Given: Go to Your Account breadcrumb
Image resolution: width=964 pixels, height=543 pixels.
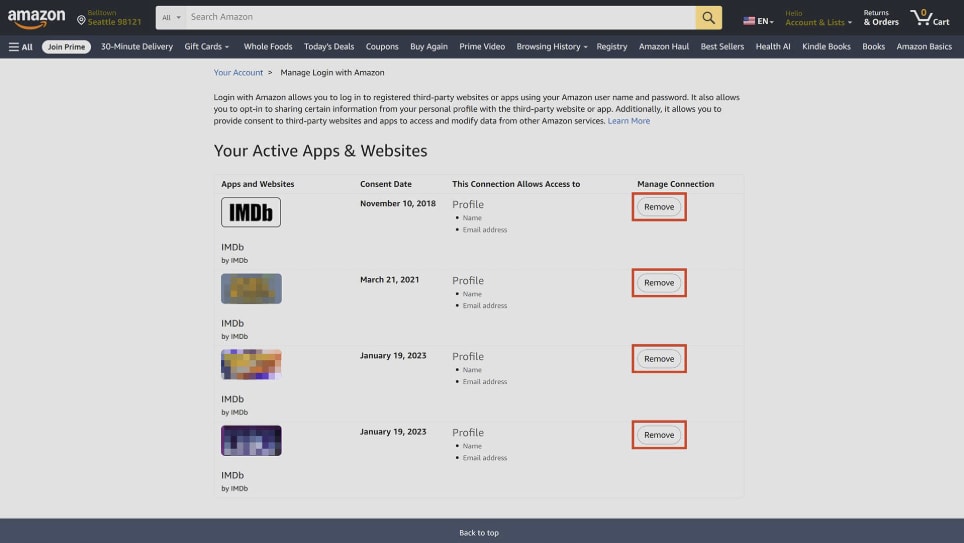Looking at the screenshot, I should point(238,73).
